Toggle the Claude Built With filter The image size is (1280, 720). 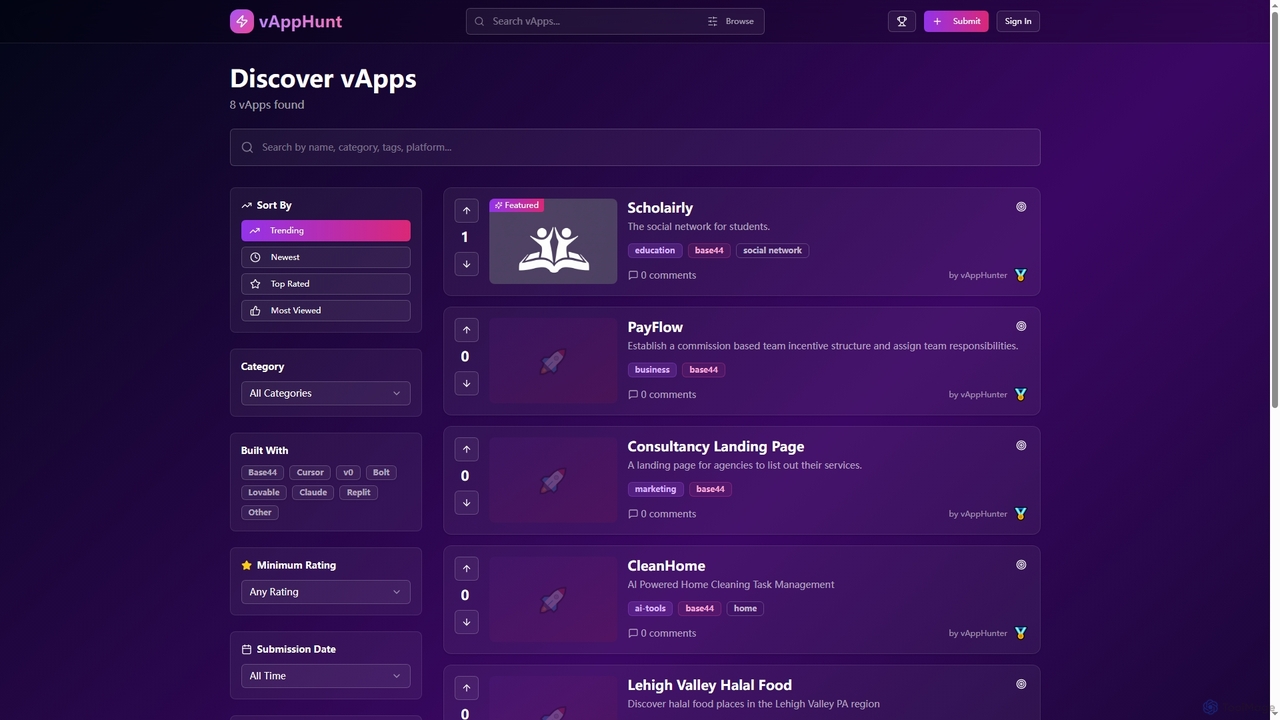pos(313,492)
